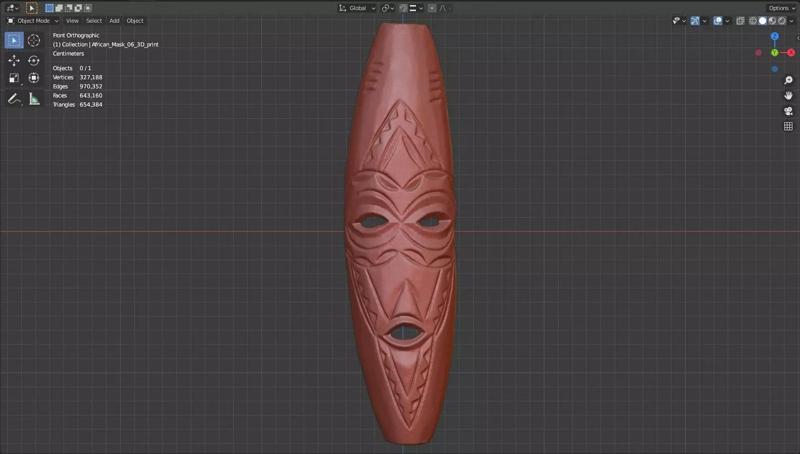
Task: Click the green Y axis gizmo handle
Action: click(x=774, y=53)
